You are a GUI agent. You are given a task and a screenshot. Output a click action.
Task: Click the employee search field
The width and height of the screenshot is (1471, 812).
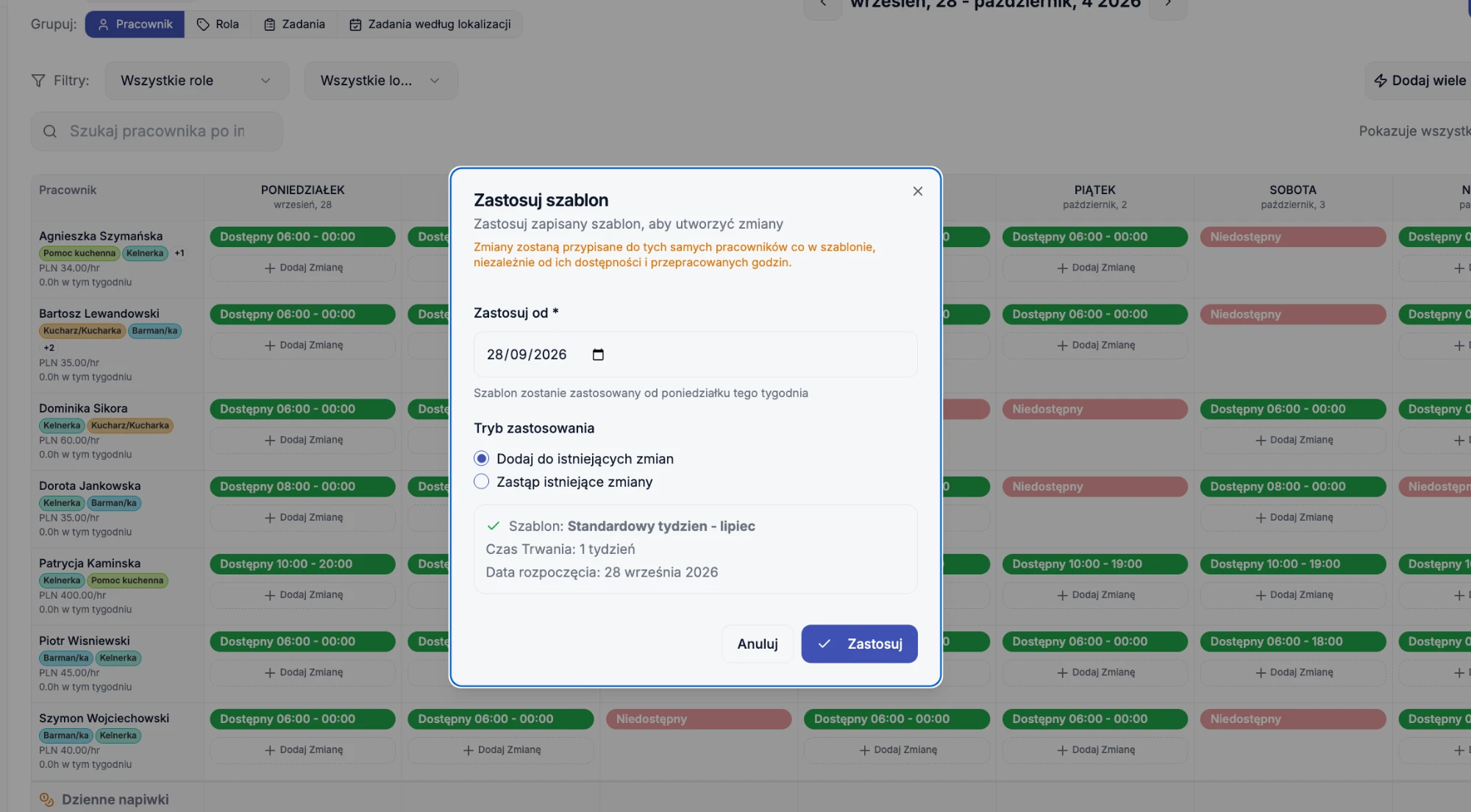tap(157, 131)
